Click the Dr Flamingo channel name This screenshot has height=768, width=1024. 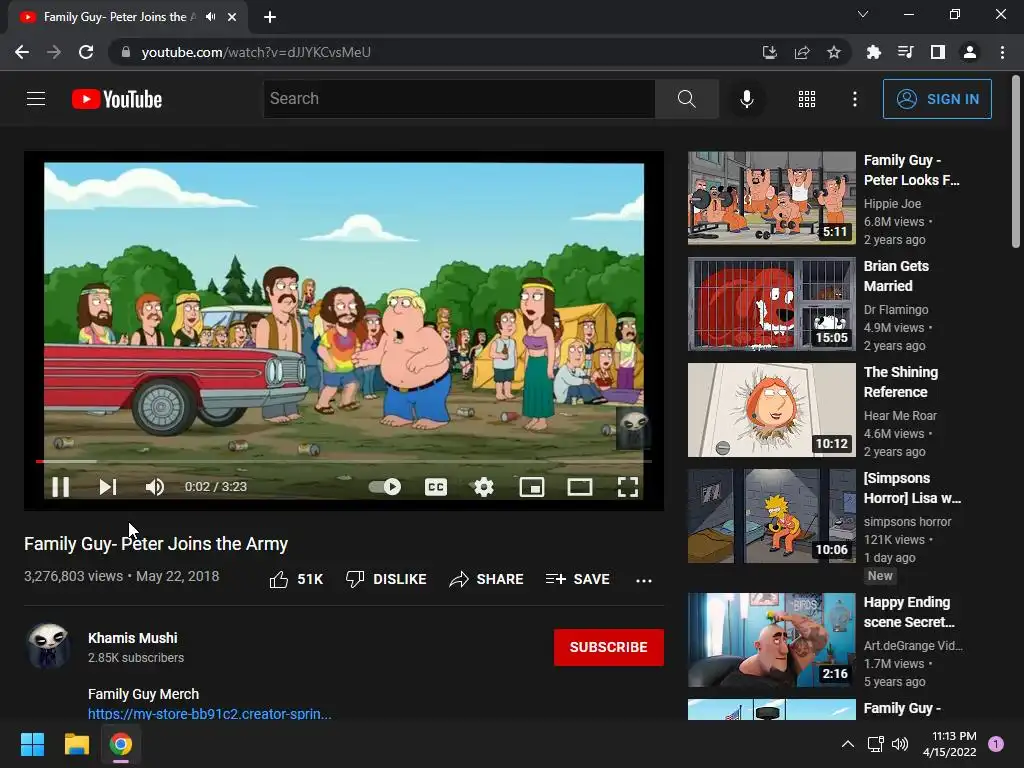click(896, 309)
